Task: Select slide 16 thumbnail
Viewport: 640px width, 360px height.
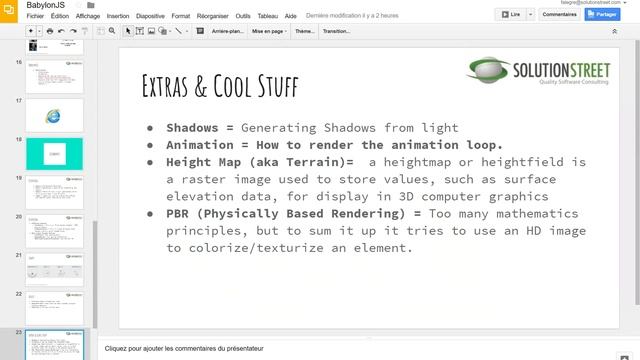Action: click(x=55, y=77)
